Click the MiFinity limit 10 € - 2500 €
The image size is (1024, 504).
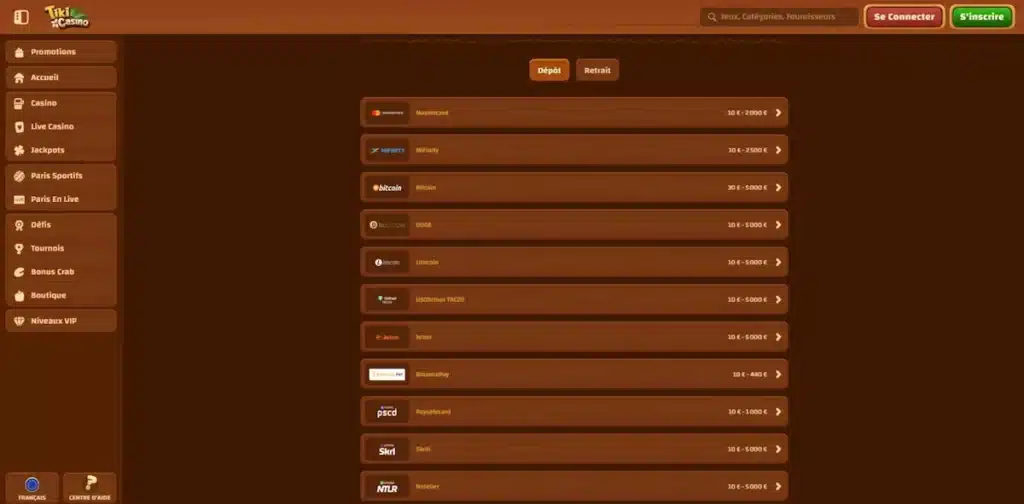pos(748,150)
